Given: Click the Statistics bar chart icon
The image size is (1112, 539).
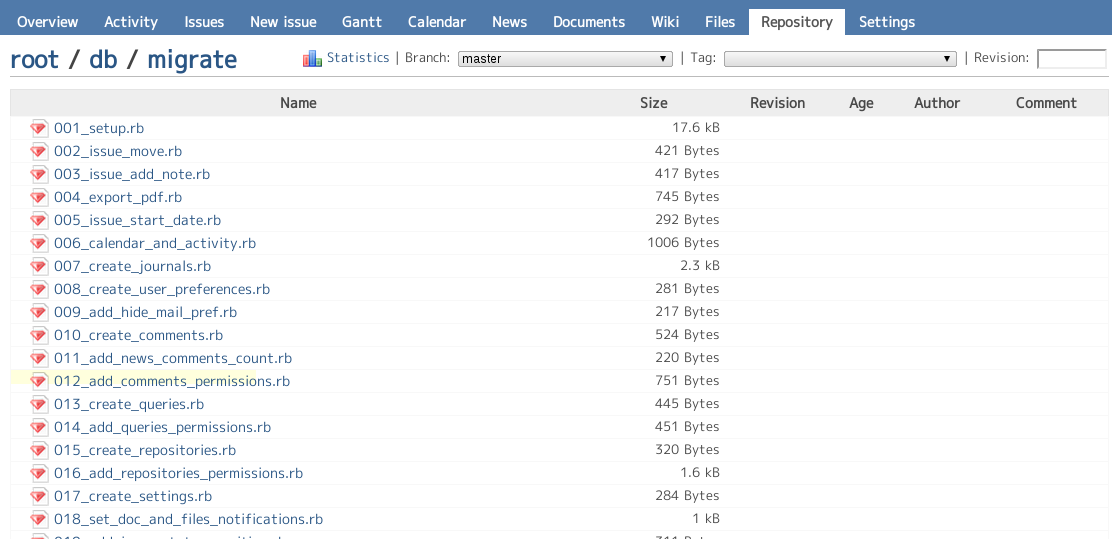Looking at the screenshot, I should 312,59.
